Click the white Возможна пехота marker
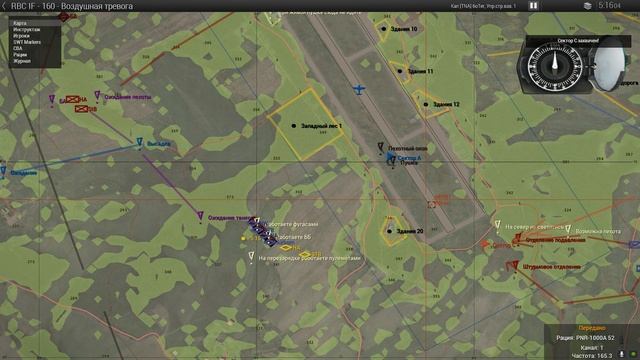 568,230
